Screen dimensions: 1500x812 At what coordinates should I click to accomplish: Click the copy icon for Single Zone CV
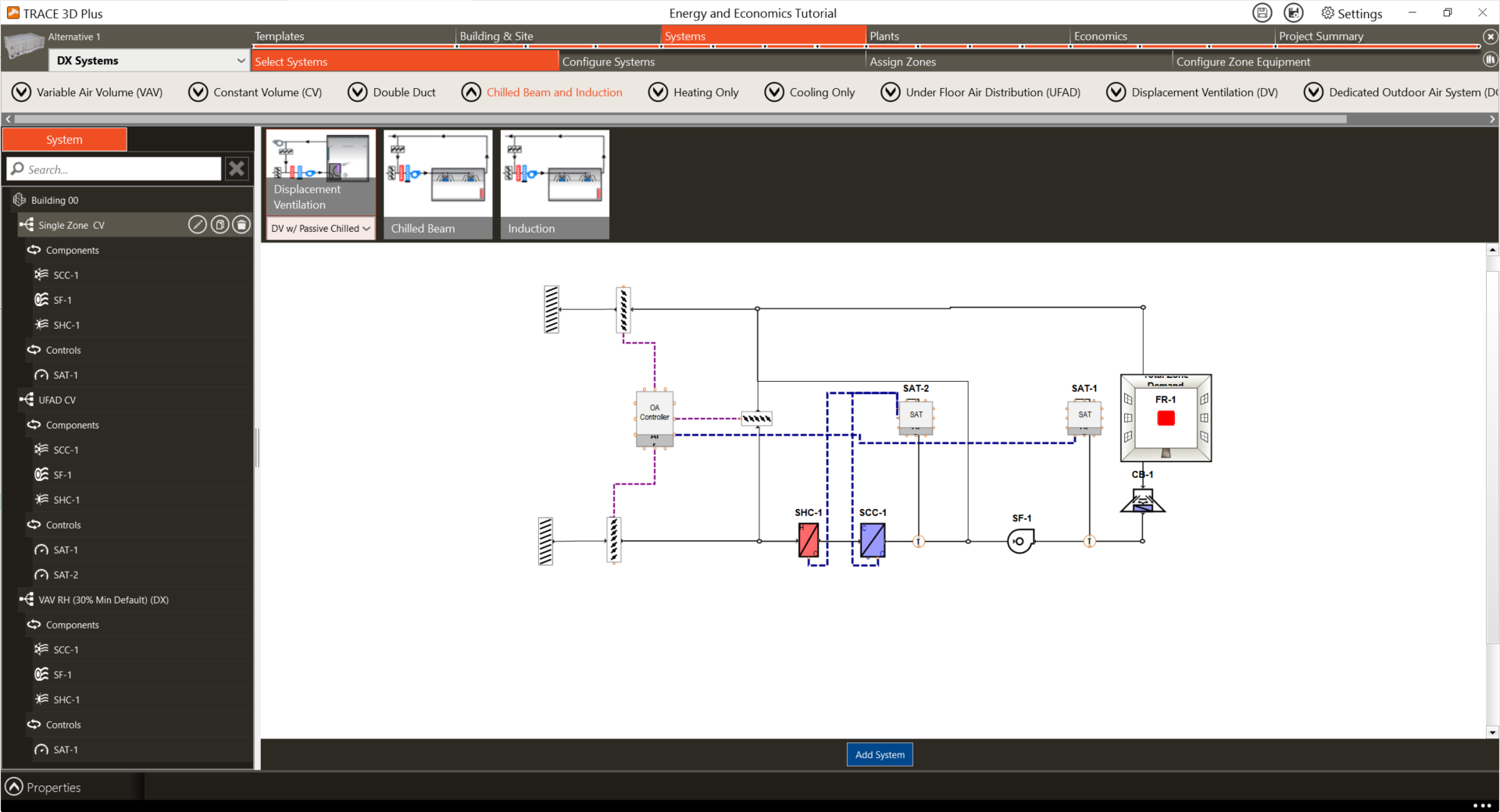tap(220, 225)
